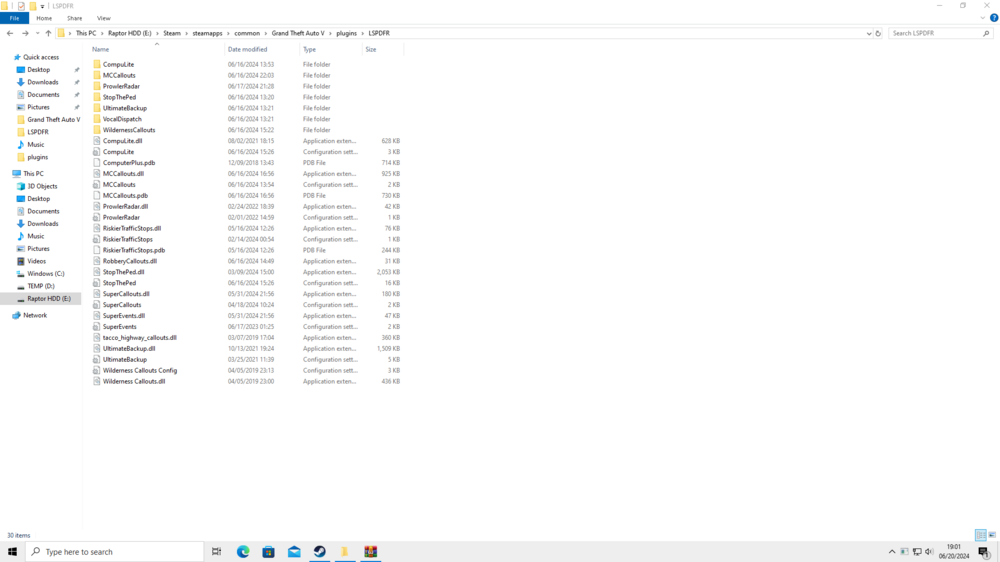Select Wilderness Callouts.dll file
Viewport: 1000px width, 562px height.
point(134,381)
